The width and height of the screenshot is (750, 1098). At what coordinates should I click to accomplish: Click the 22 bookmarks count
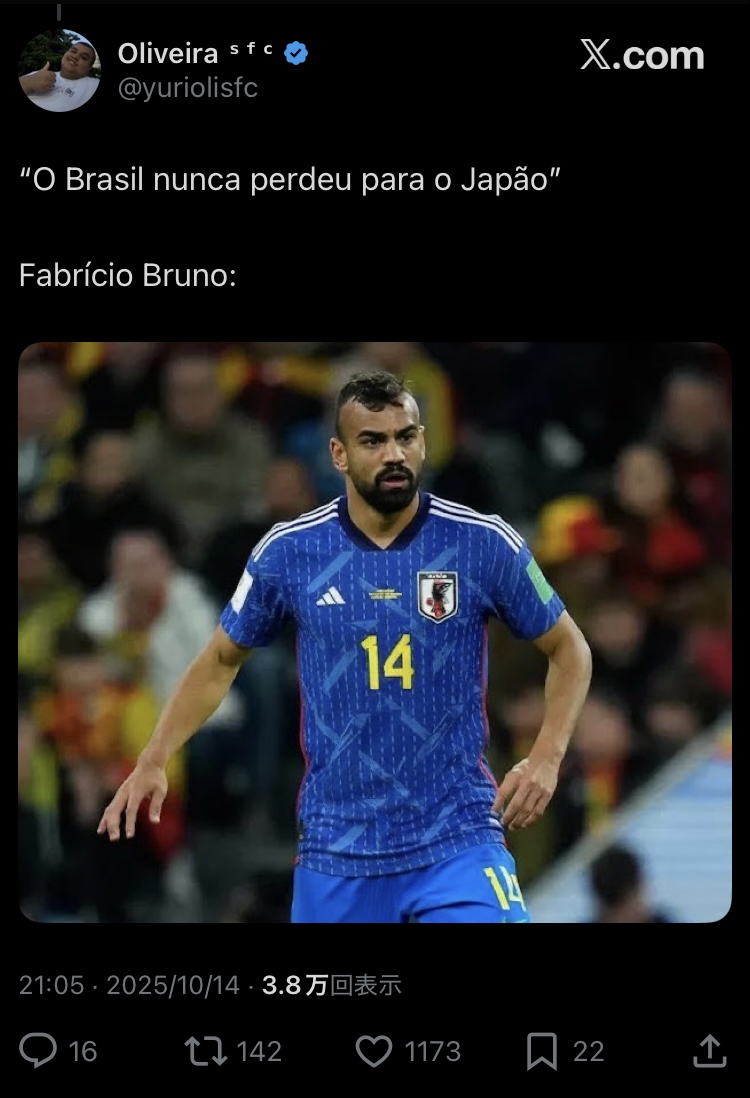(x=588, y=1052)
